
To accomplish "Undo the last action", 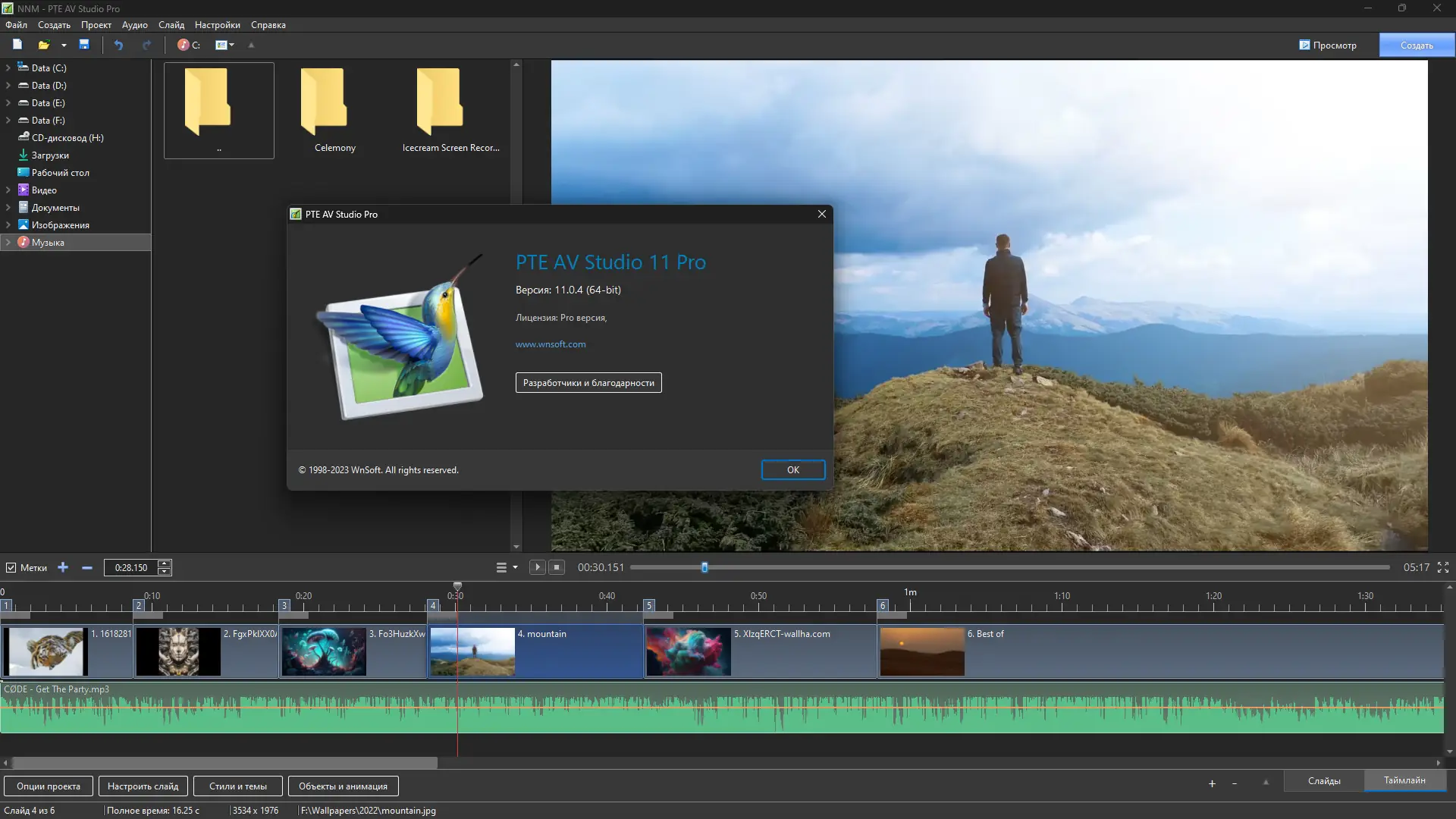I will 118,45.
